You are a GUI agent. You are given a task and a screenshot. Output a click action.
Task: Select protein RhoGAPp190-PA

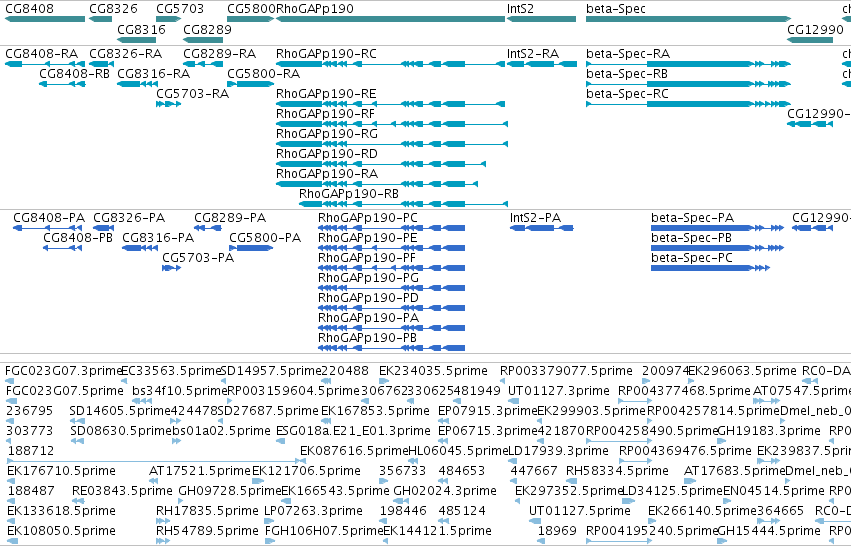(391, 328)
